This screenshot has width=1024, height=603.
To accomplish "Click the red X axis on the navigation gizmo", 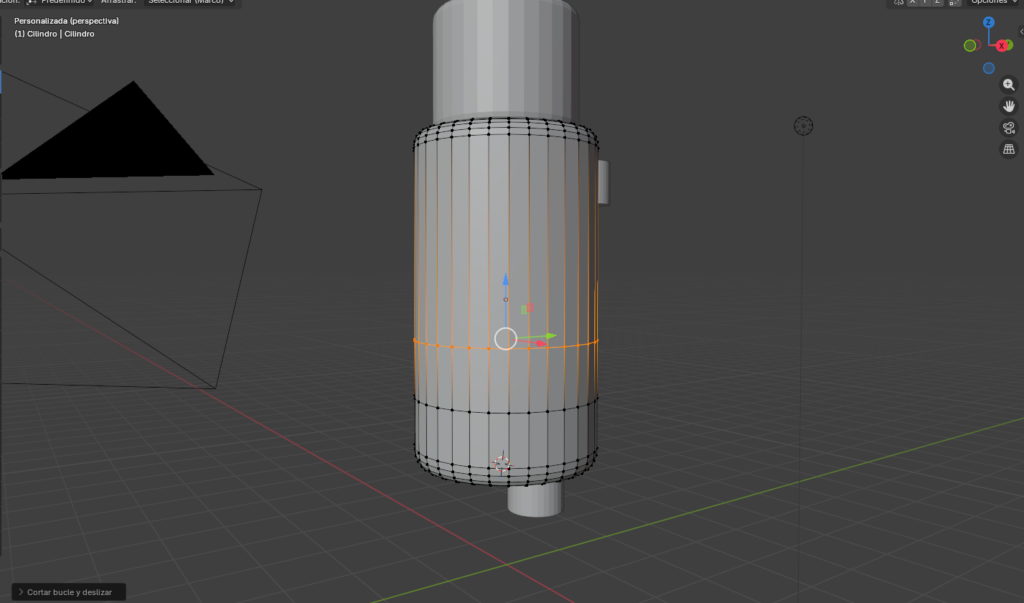I will pos(1002,44).
